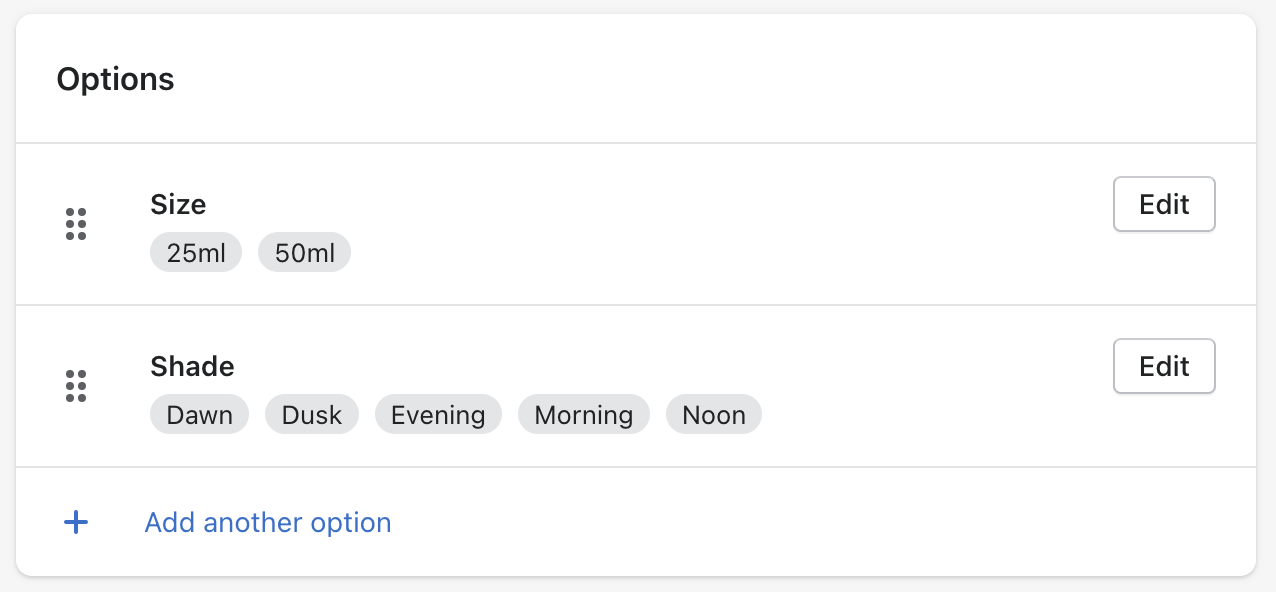Click the Size option name label
This screenshot has height=592, width=1276.
point(178,204)
